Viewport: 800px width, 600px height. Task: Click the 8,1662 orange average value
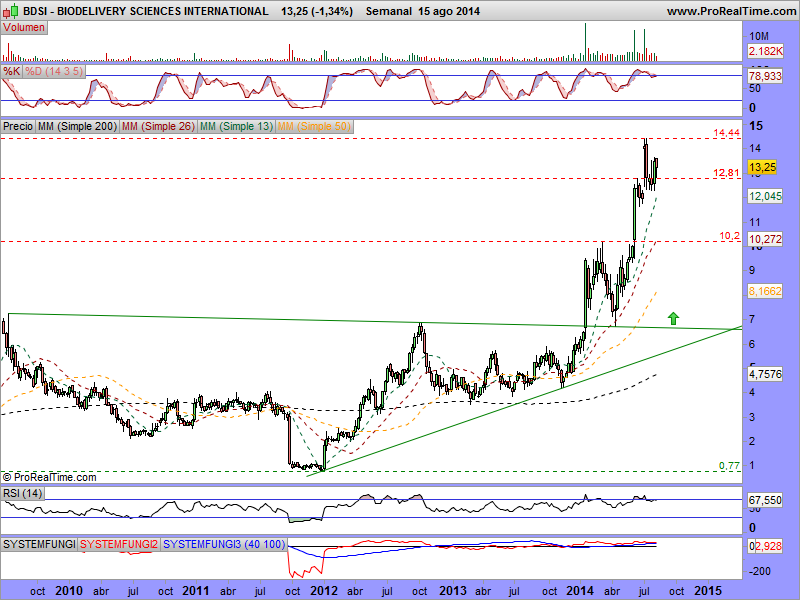[x=765, y=291]
